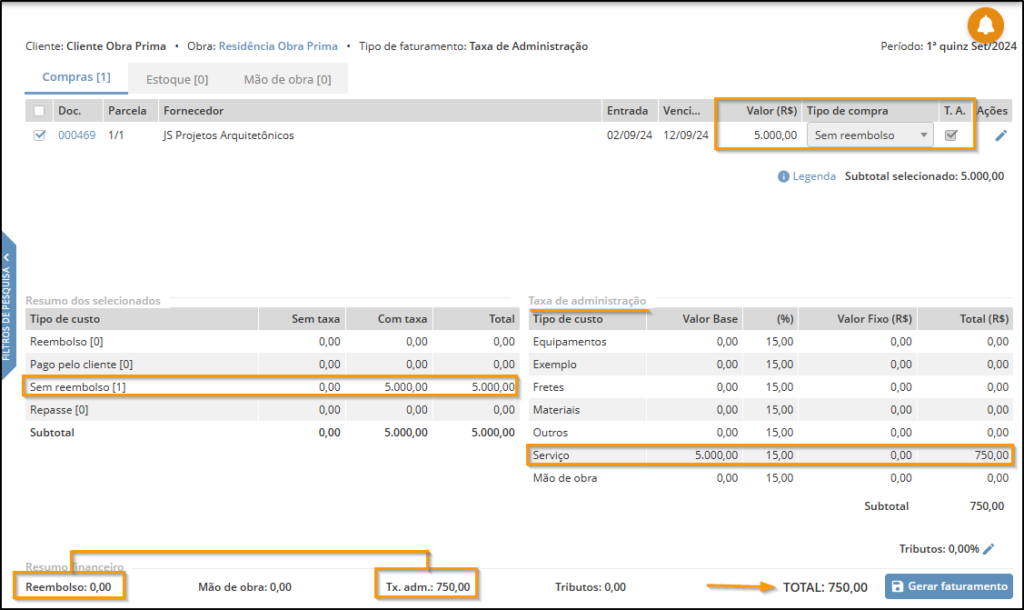Edit purchase row with pencil icon
Screen dimensions: 1024x610
1001,135
